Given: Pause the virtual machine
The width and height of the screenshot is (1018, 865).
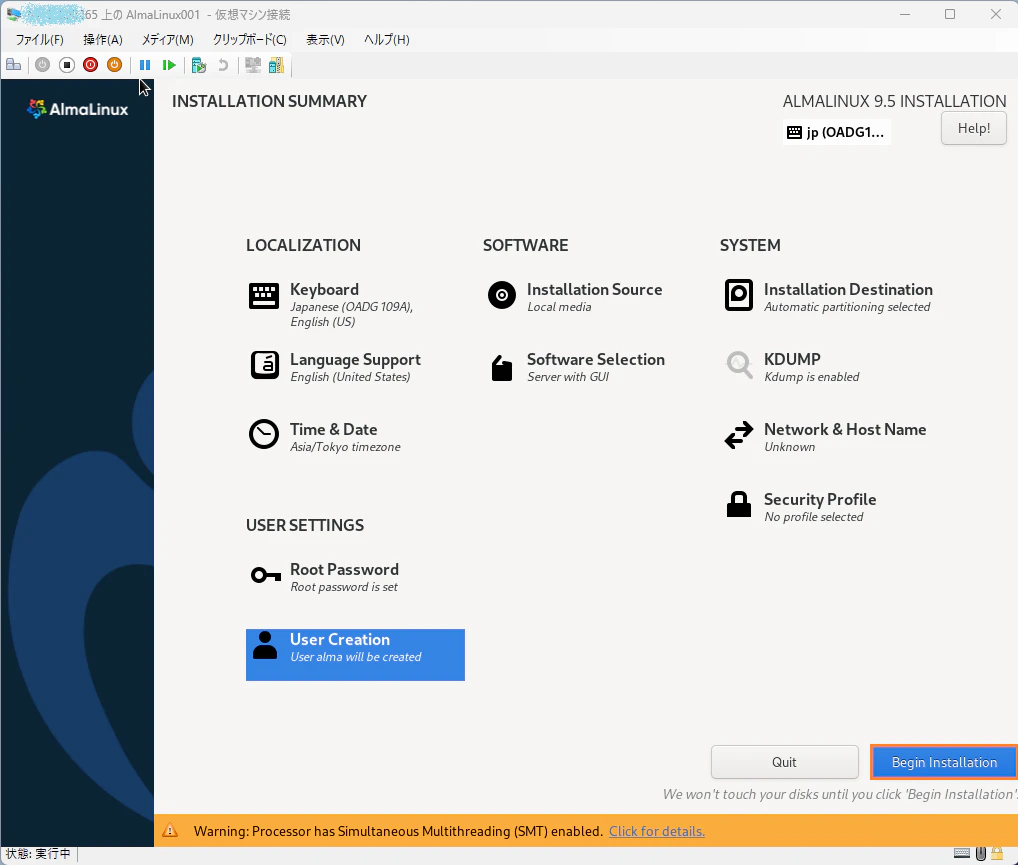Looking at the screenshot, I should click(x=145, y=65).
